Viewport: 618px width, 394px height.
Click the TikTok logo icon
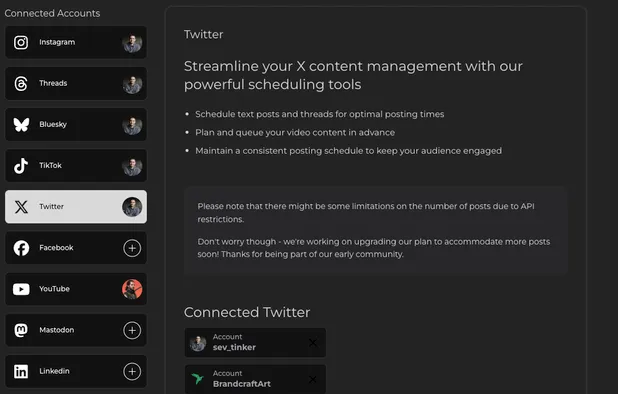coord(21,166)
